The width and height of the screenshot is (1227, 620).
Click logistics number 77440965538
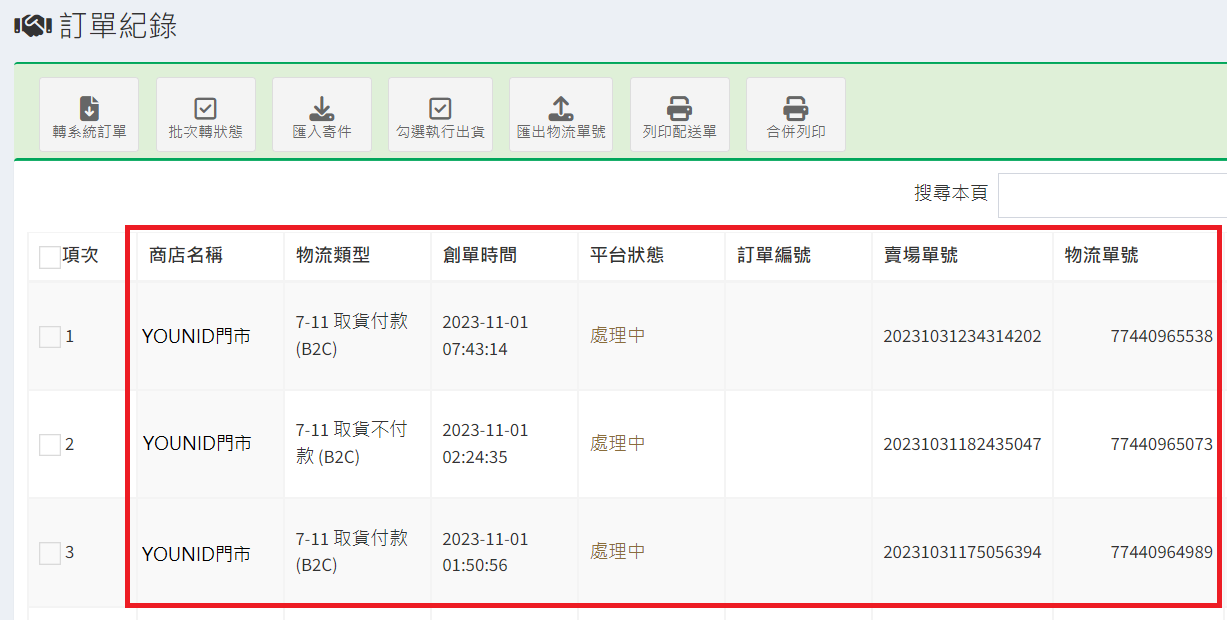point(1161,337)
